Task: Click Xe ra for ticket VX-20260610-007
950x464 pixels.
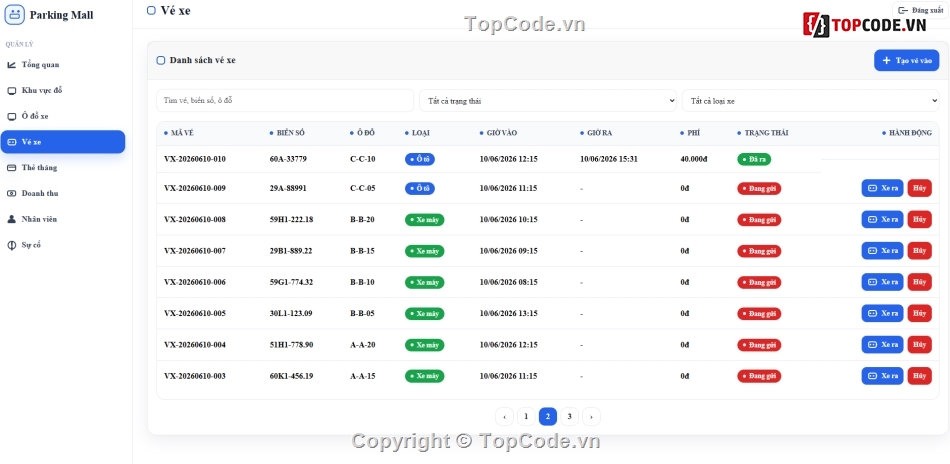Action: click(x=882, y=251)
